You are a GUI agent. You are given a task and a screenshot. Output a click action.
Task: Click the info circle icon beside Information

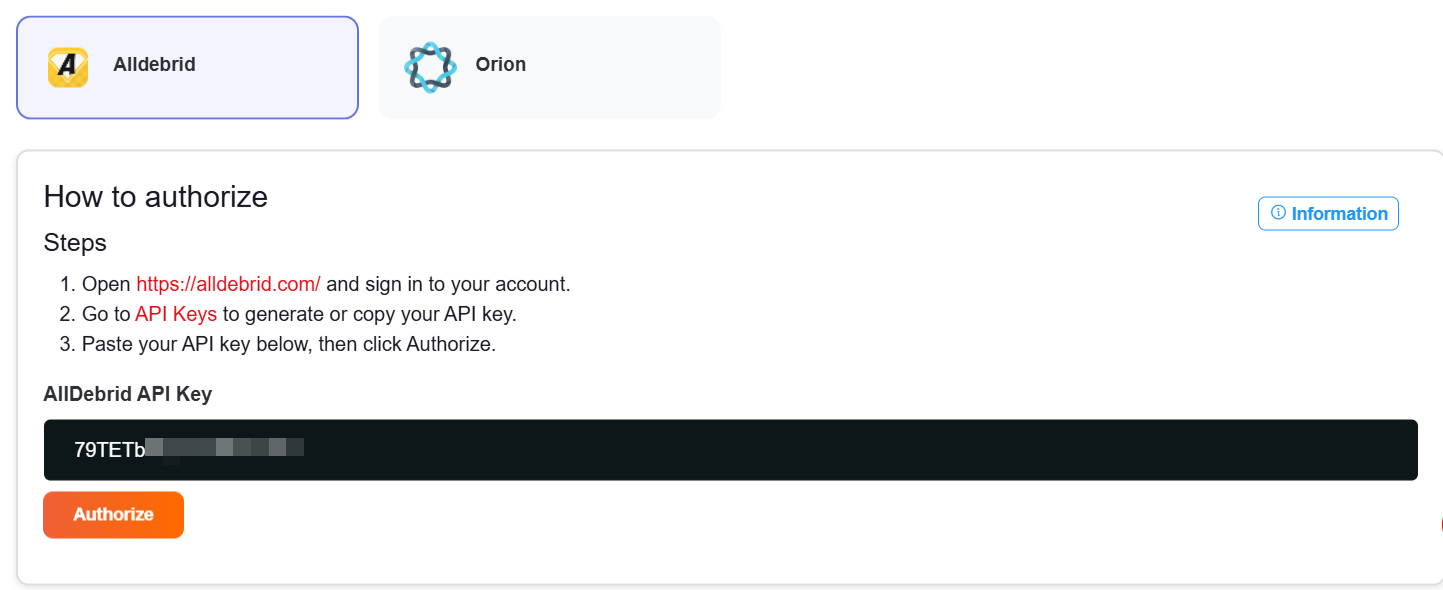coord(1278,213)
